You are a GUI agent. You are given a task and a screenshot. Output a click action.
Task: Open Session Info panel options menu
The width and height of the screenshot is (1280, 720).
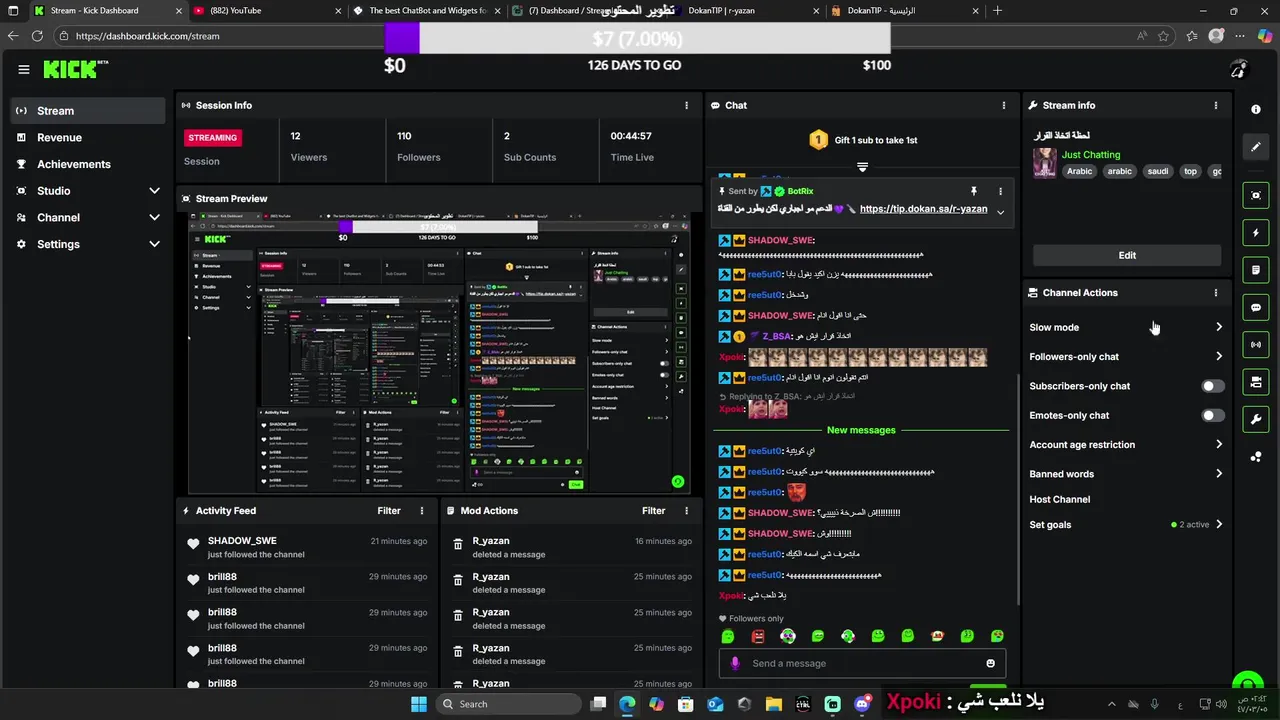click(686, 105)
